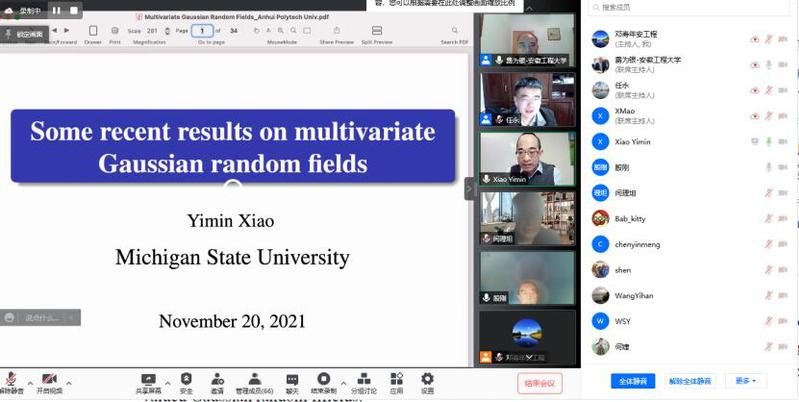Open the Apps icon in meeting toolbar
Viewport: 799px width, 402px height.
coord(397,383)
